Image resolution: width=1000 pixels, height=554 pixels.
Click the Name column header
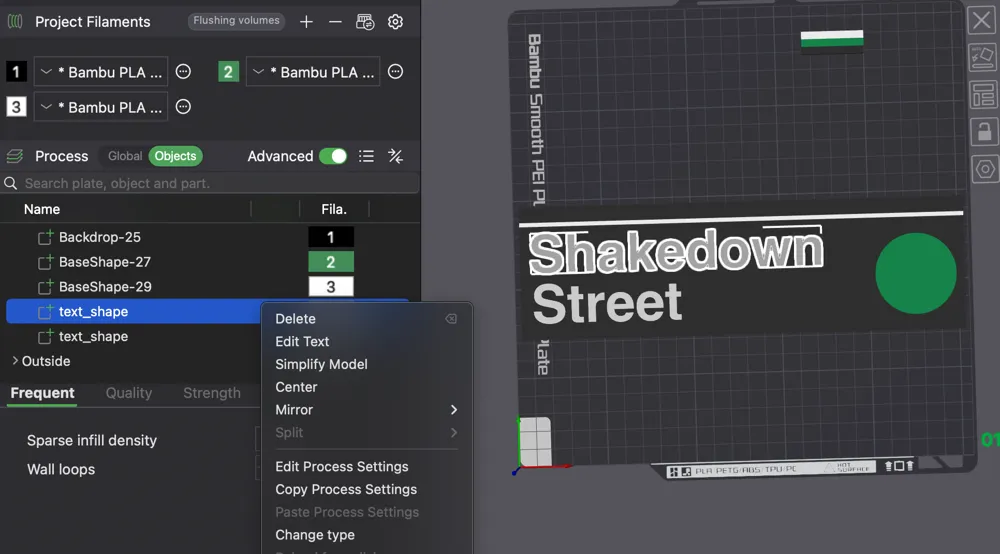[x=42, y=209]
